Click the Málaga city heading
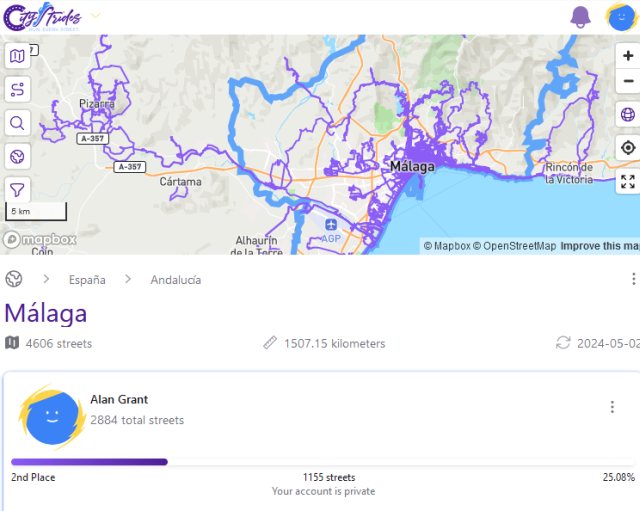Screen dimensions: 640x511 pos(46,313)
